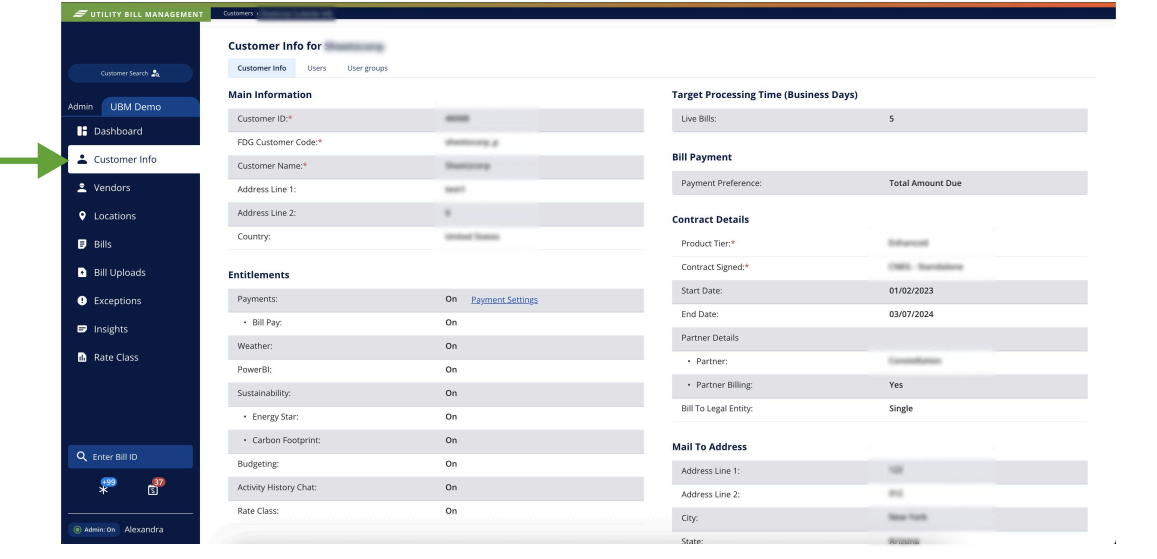Click the Locations pin icon
Image resolution: width=1157 pixels, height=559 pixels.
point(82,216)
